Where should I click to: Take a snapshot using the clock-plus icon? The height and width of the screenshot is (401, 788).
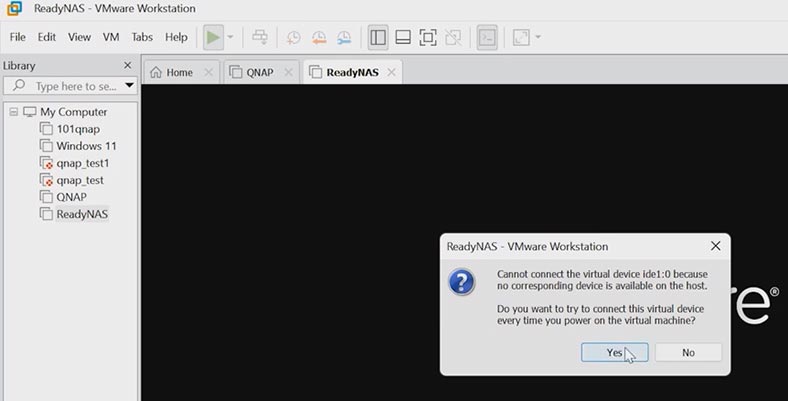[293, 37]
